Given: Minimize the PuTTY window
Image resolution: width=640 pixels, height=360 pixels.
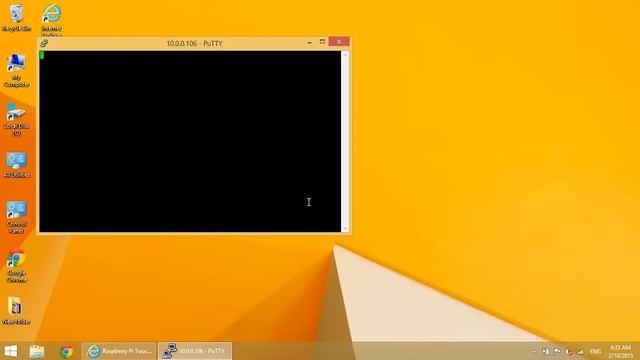Looking at the screenshot, I should (309, 42).
